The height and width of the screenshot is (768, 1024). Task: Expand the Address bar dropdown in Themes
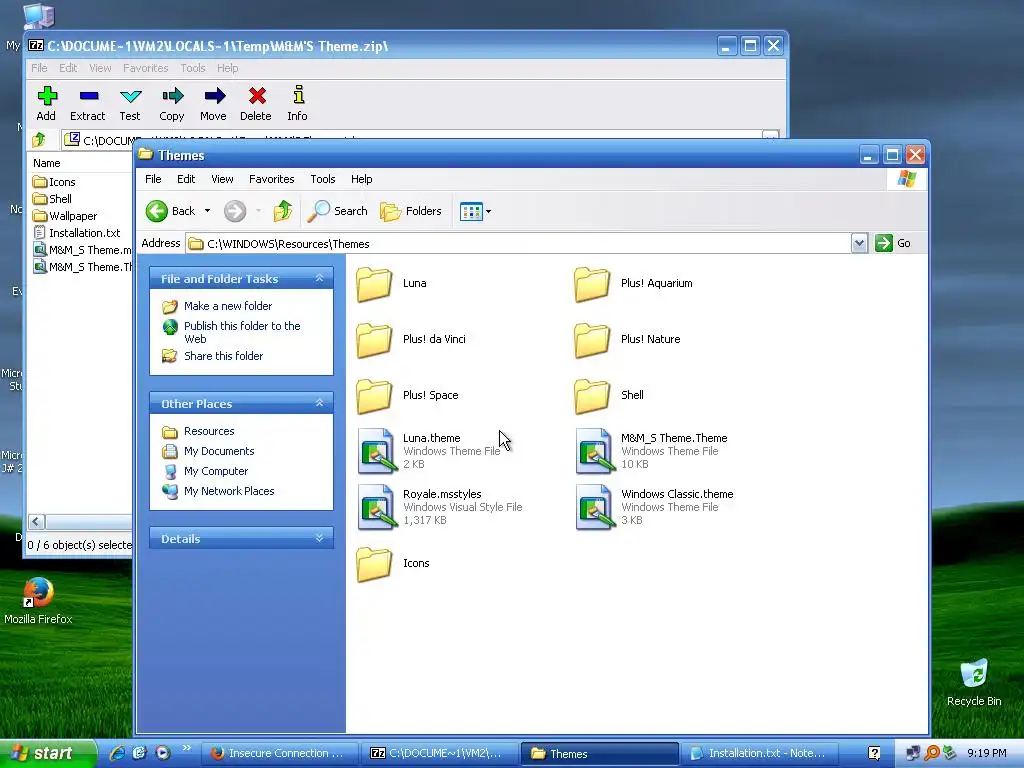859,244
